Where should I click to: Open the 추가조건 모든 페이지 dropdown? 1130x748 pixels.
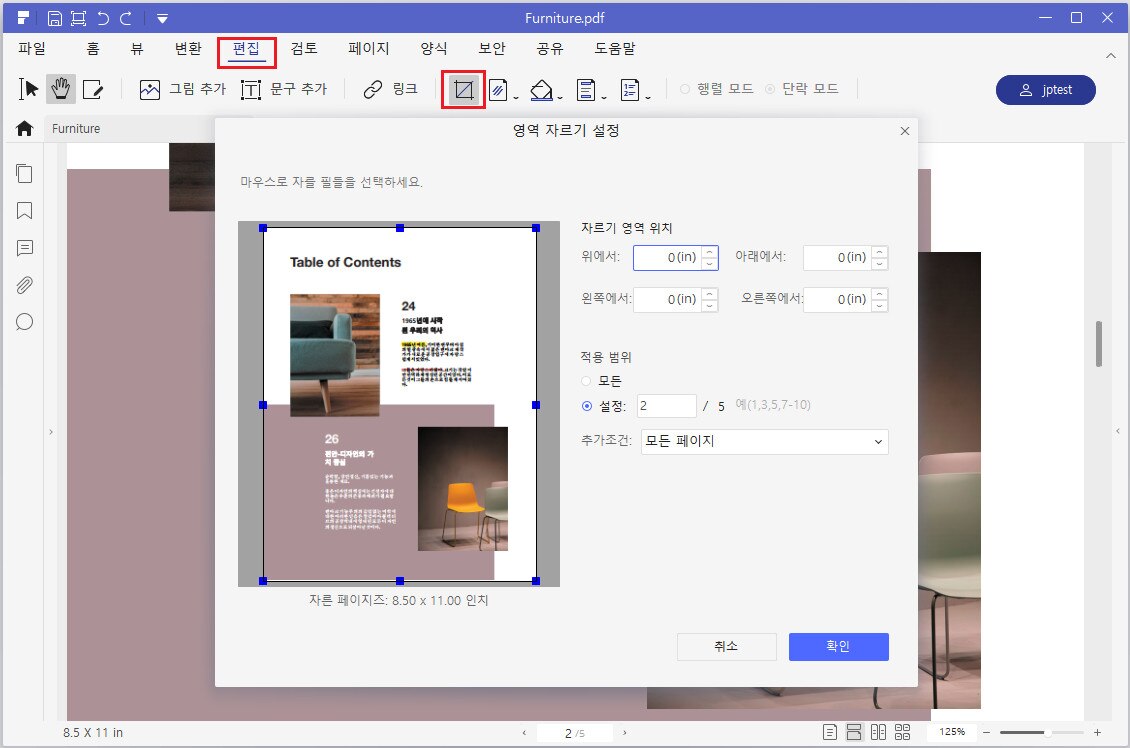765,441
